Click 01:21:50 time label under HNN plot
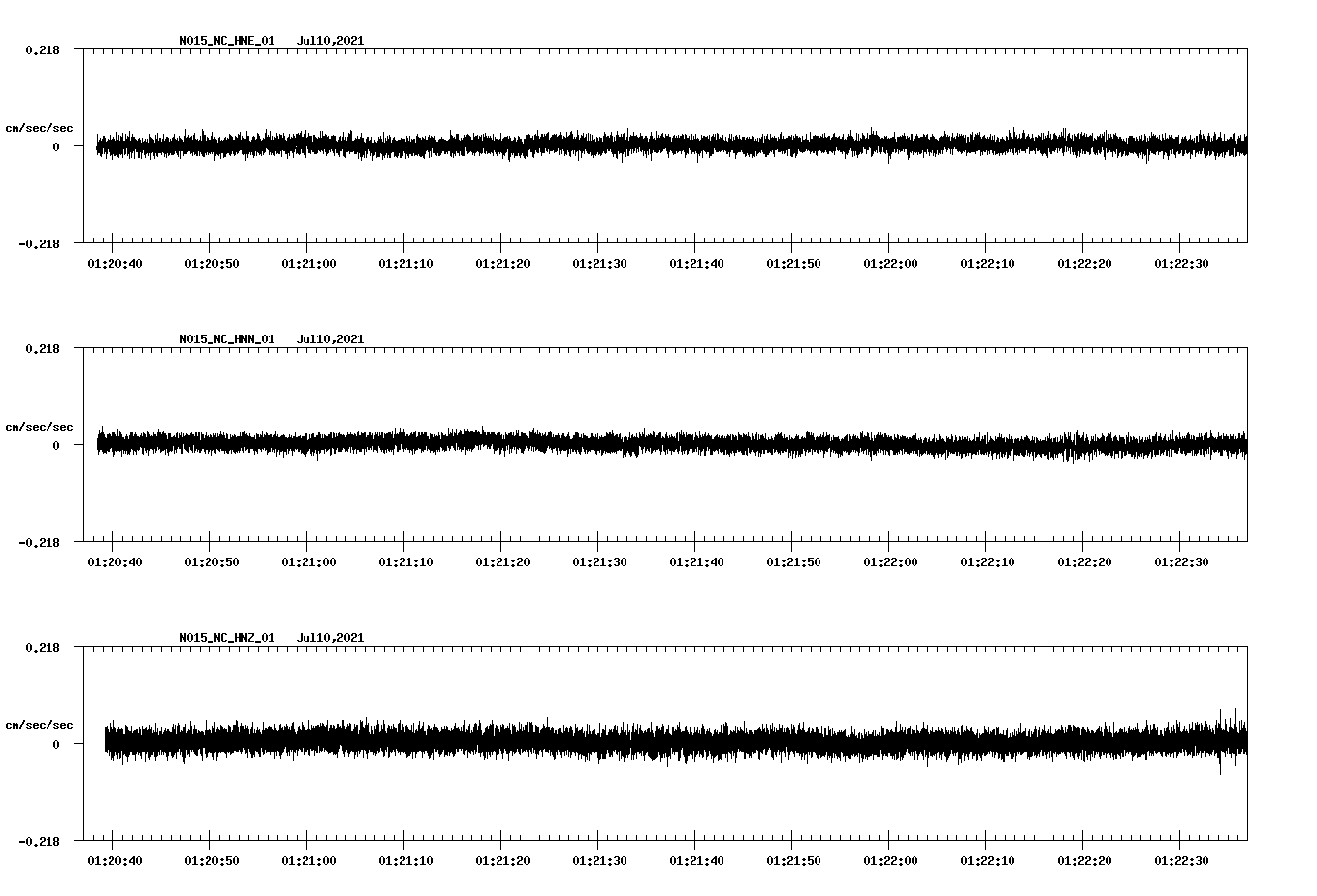 tap(793, 562)
